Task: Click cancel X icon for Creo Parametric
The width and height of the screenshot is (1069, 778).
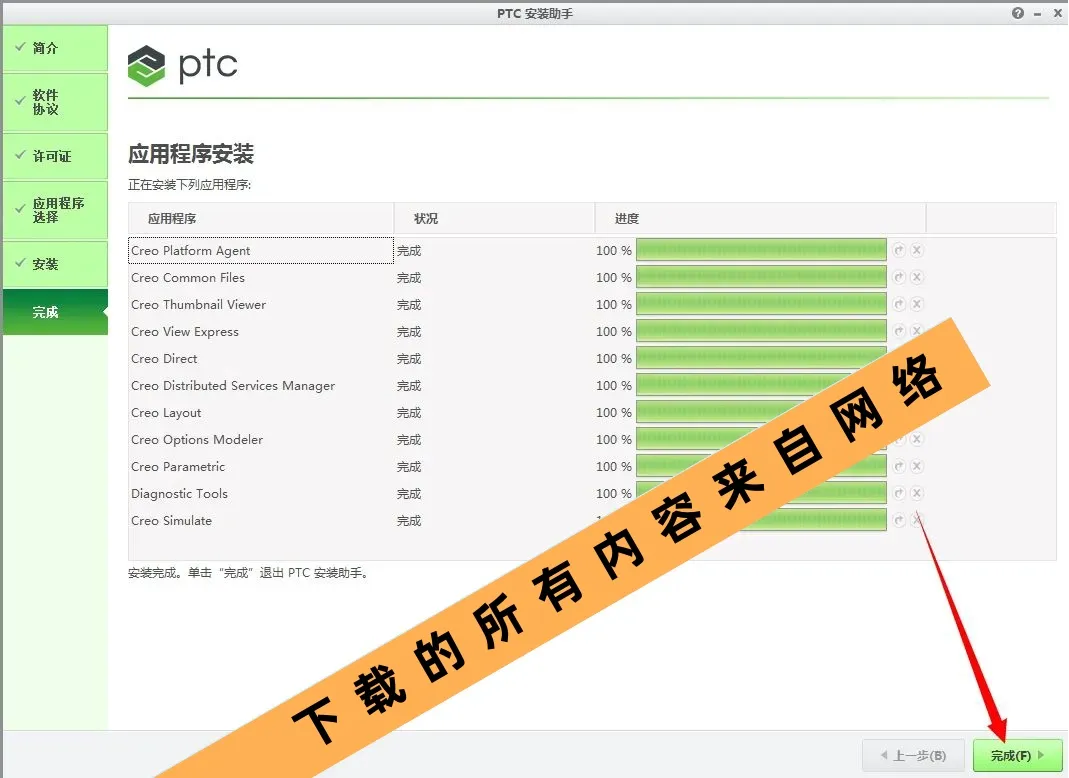Action: click(917, 466)
